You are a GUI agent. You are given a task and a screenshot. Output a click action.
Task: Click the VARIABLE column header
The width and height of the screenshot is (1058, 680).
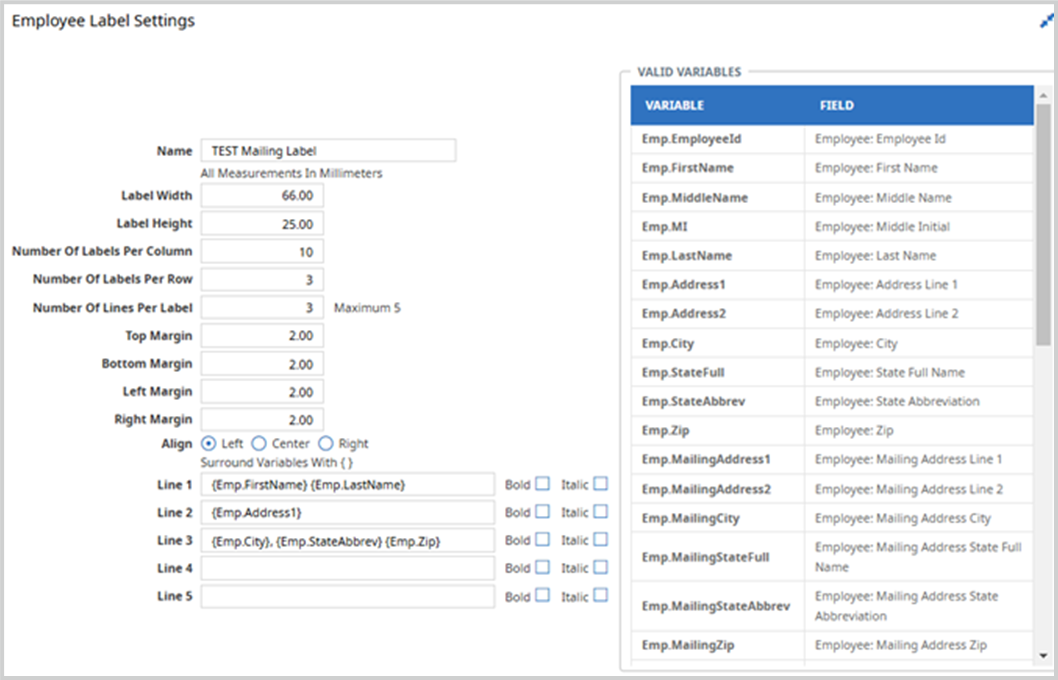pos(718,105)
